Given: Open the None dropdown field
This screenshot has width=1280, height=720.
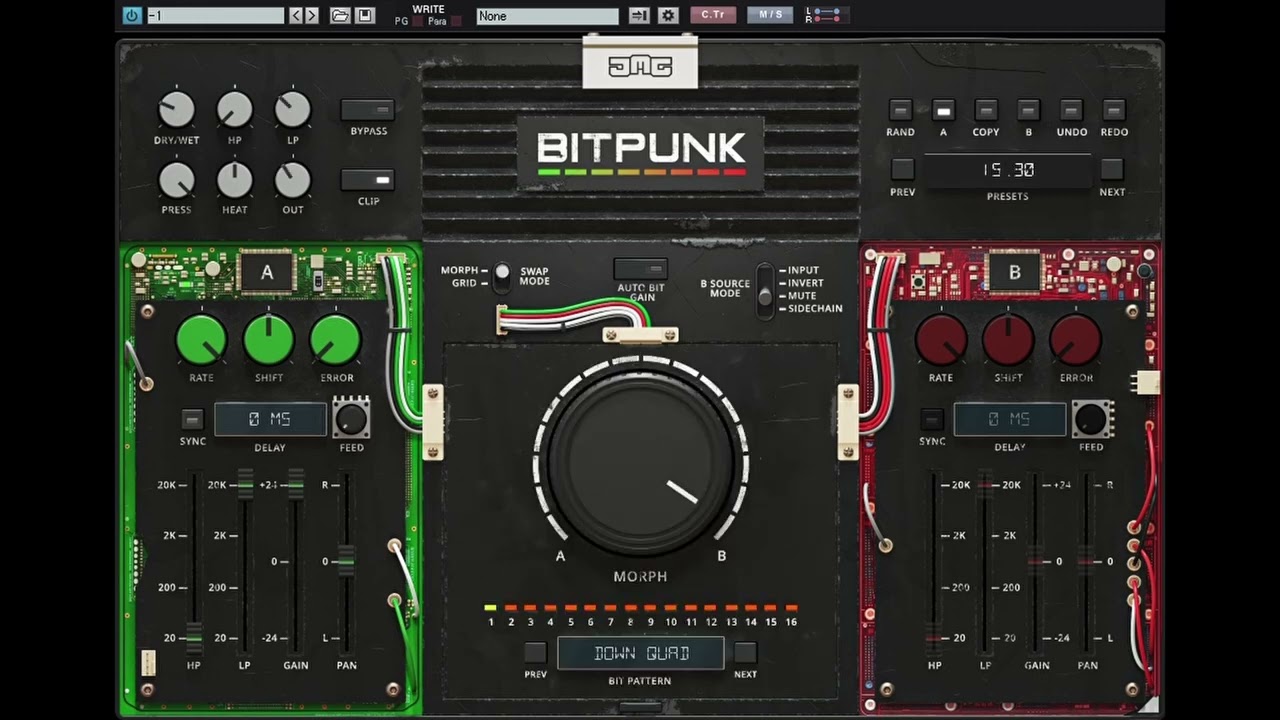Looking at the screenshot, I should tap(548, 16).
